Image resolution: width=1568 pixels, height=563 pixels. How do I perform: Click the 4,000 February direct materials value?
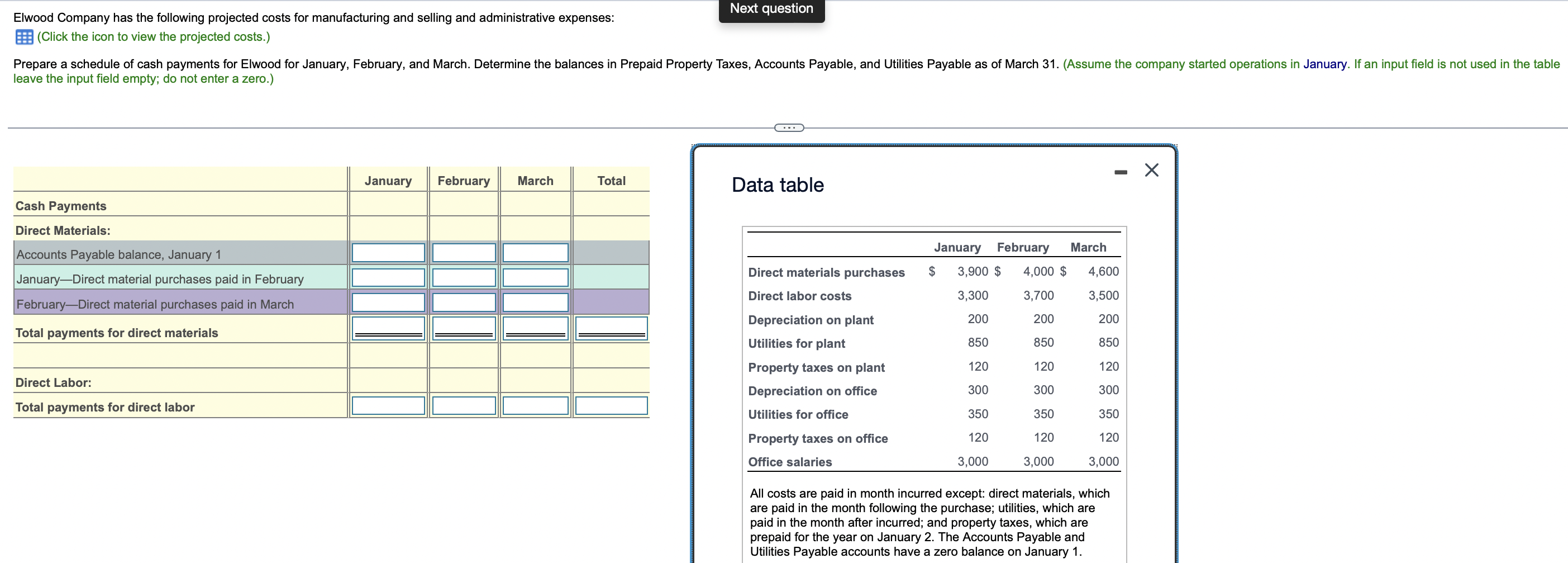[x=1038, y=271]
